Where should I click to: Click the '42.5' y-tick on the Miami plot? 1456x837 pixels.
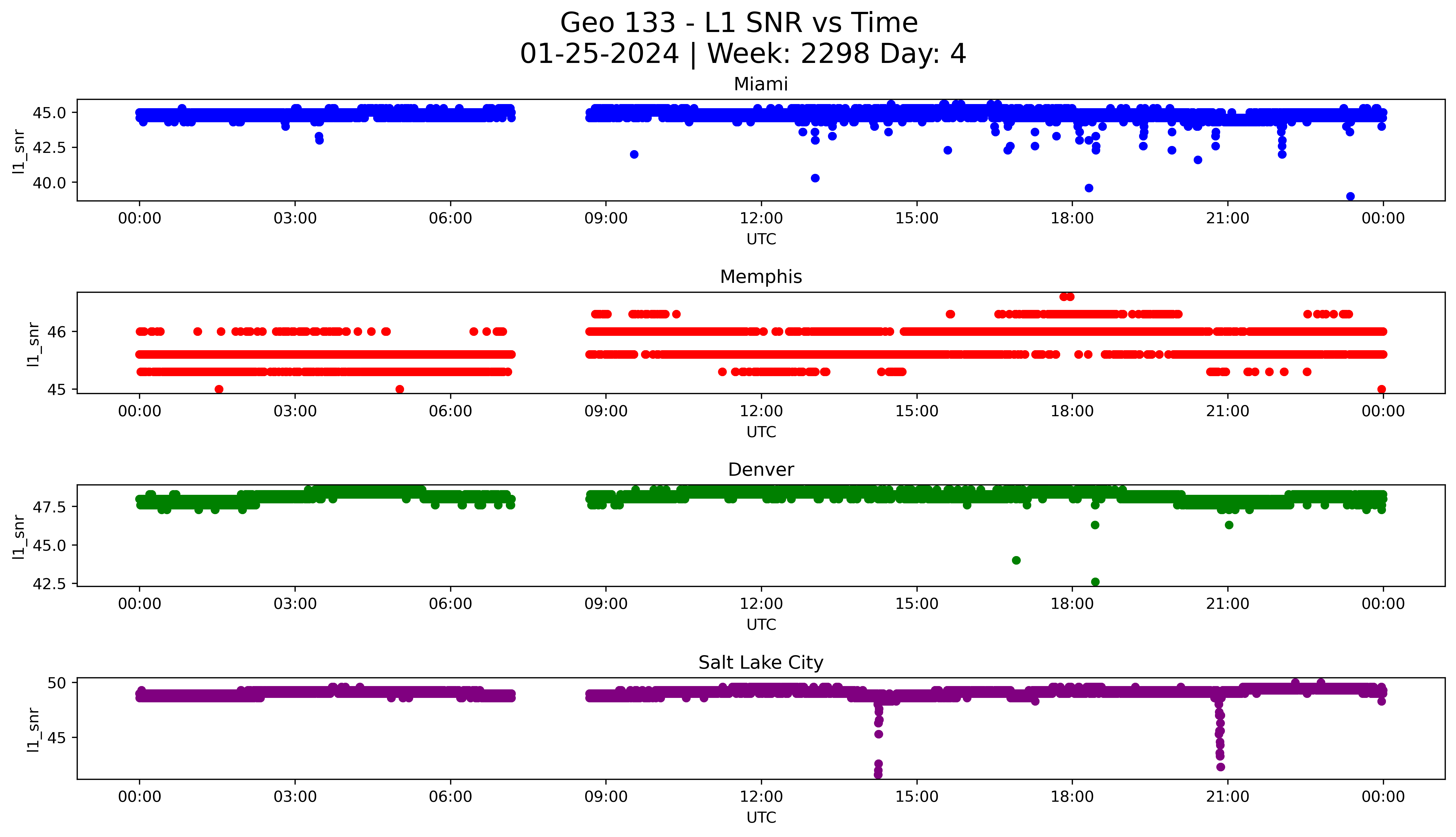tap(50, 148)
